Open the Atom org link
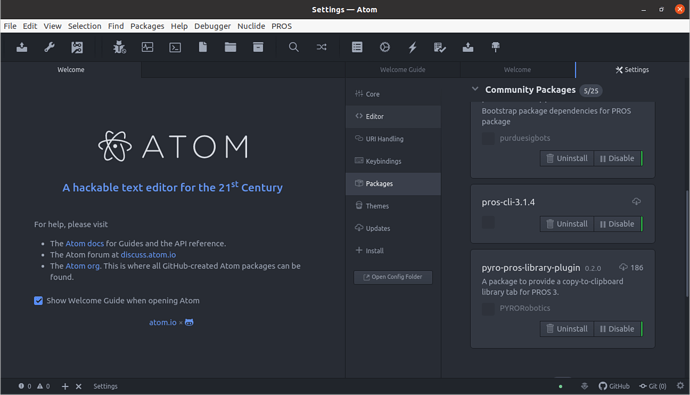Image resolution: width=690 pixels, height=395 pixels. 82,266
